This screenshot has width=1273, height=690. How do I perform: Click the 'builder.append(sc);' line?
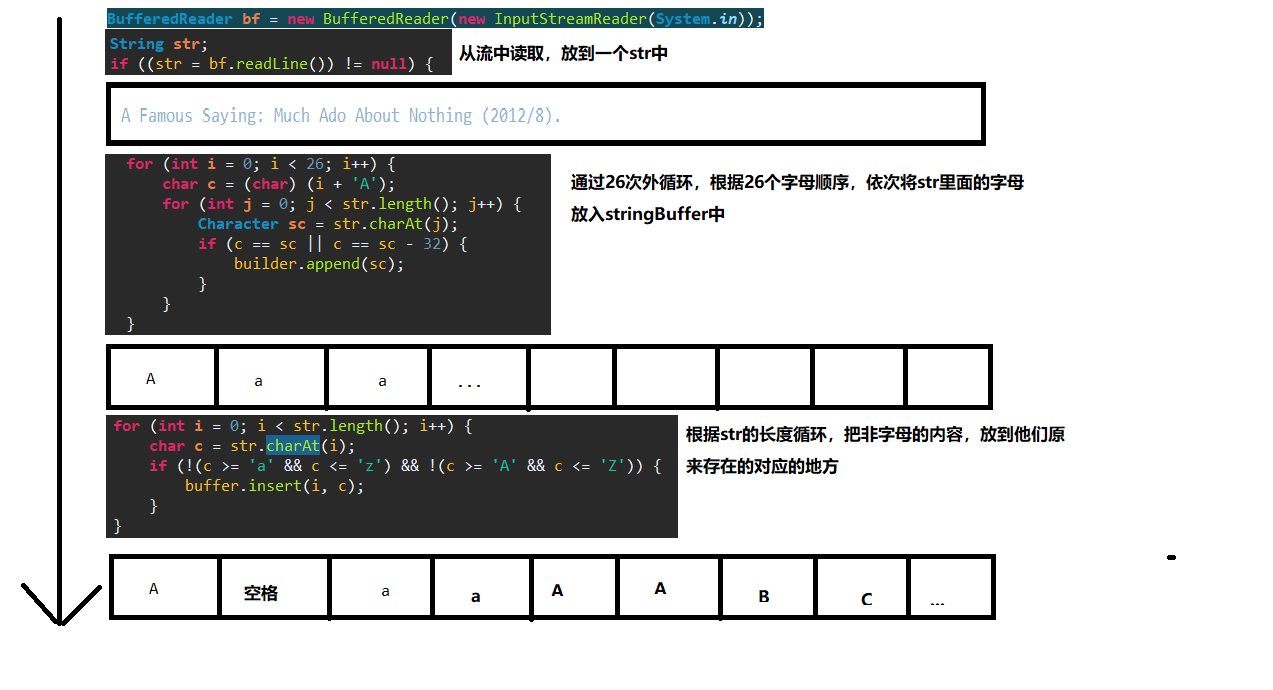point(318,264)
